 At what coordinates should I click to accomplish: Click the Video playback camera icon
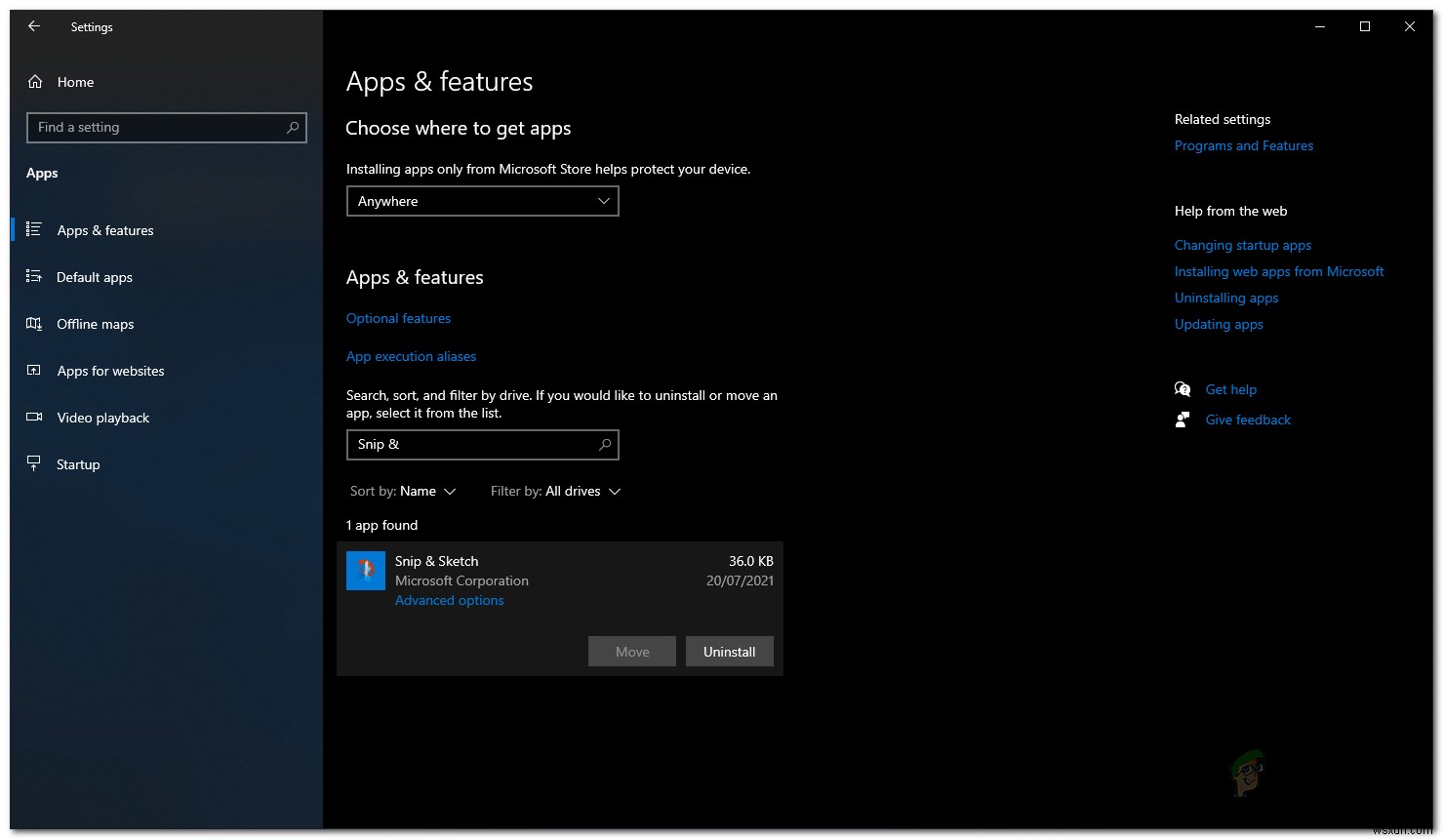click(33, 417)
